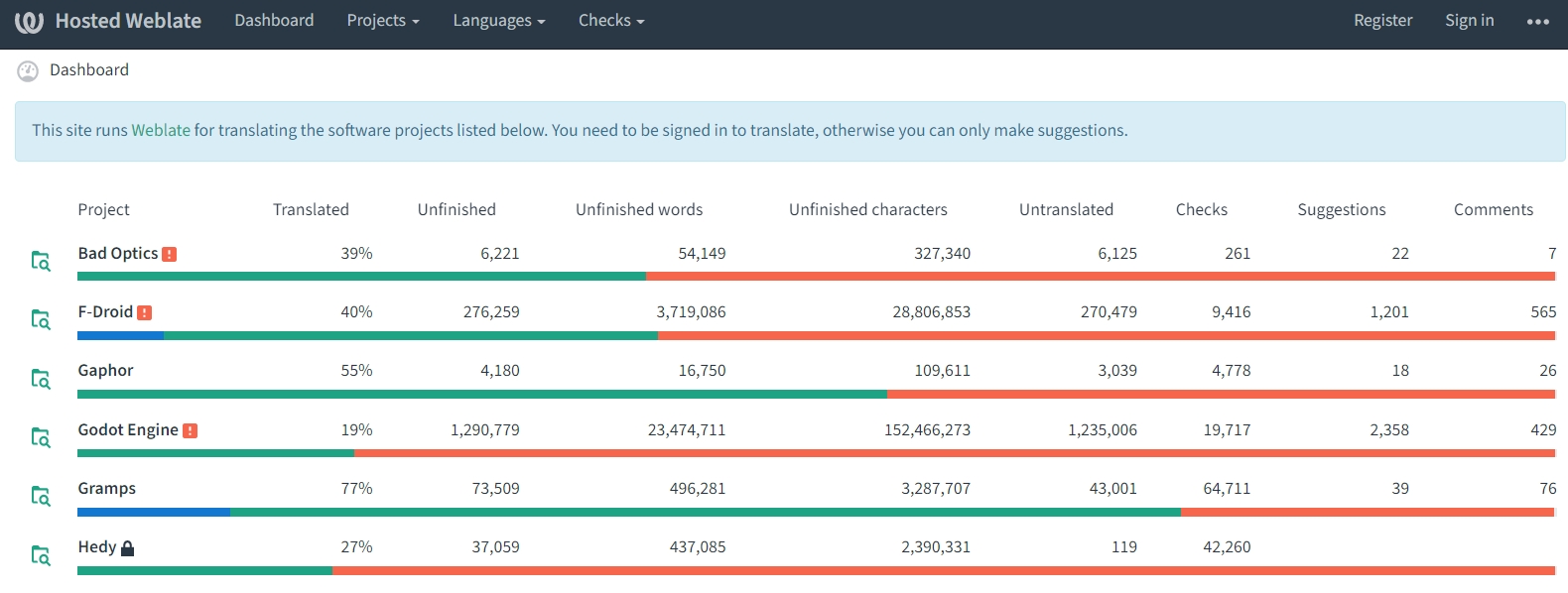Open the Sign in page

pyautogui.click(x=1470, y=21)
